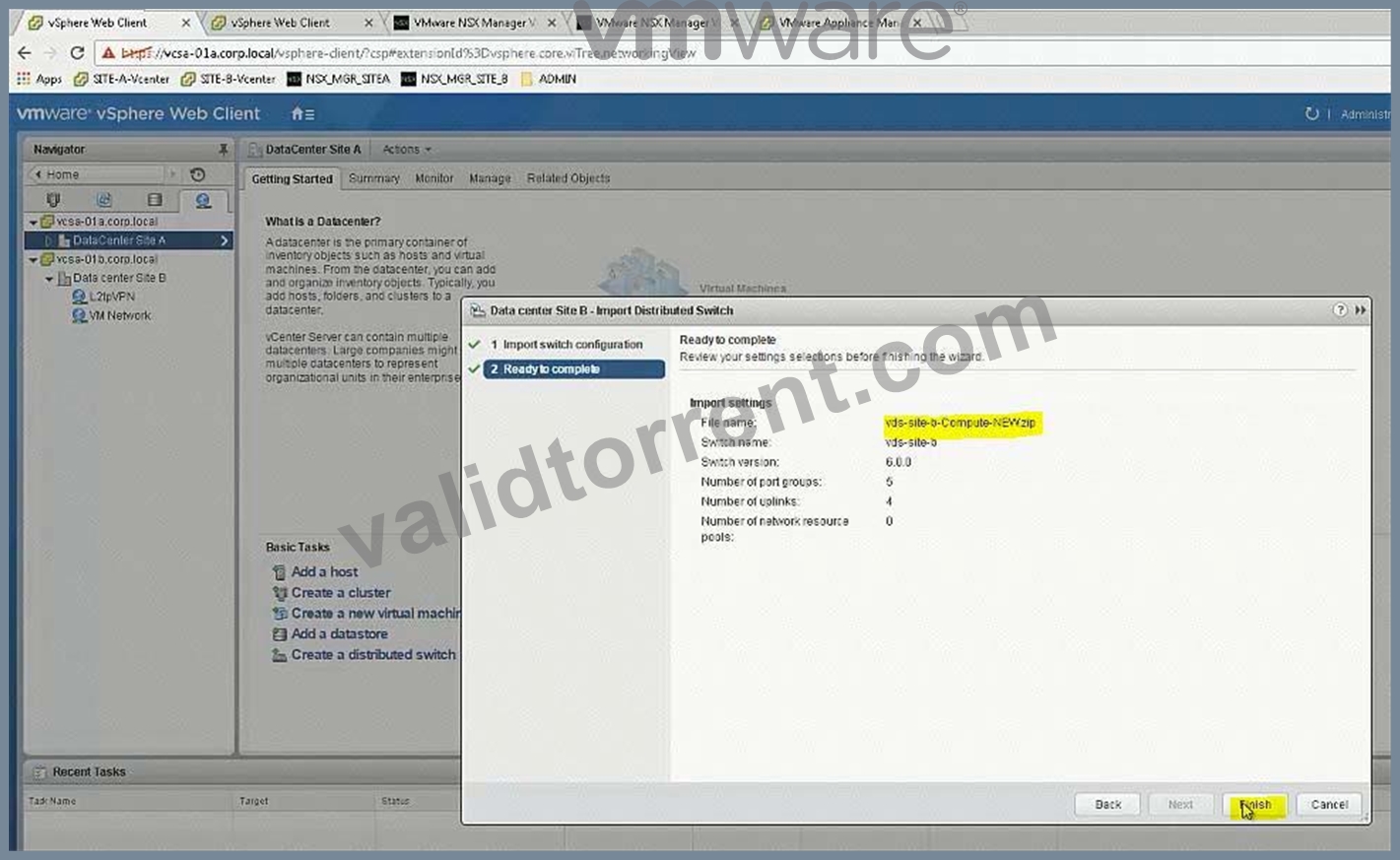Switch to the Manage tab

(490, 179)
